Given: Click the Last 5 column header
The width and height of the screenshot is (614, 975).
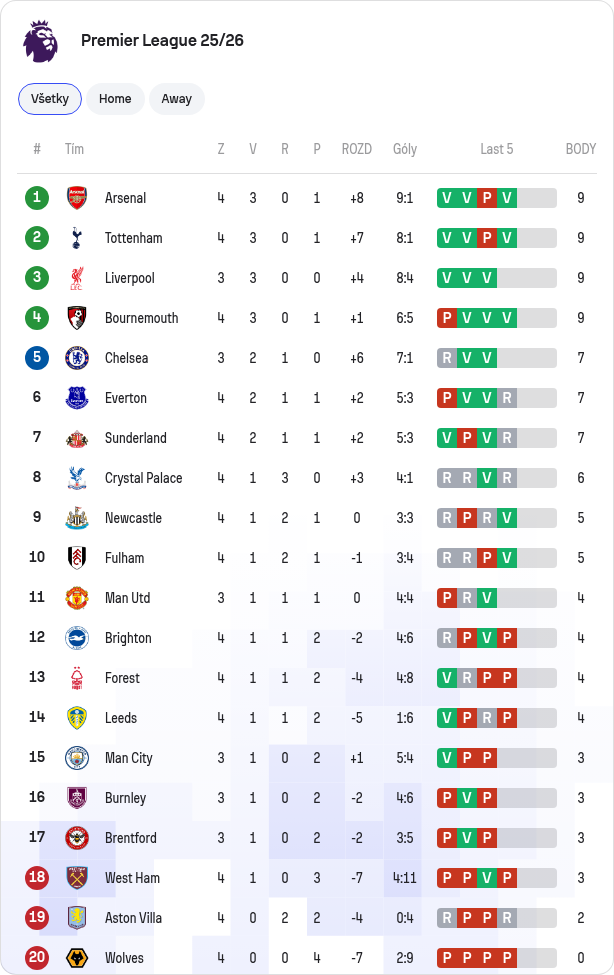Looking at the screenshot, I should tap(496, 149).
